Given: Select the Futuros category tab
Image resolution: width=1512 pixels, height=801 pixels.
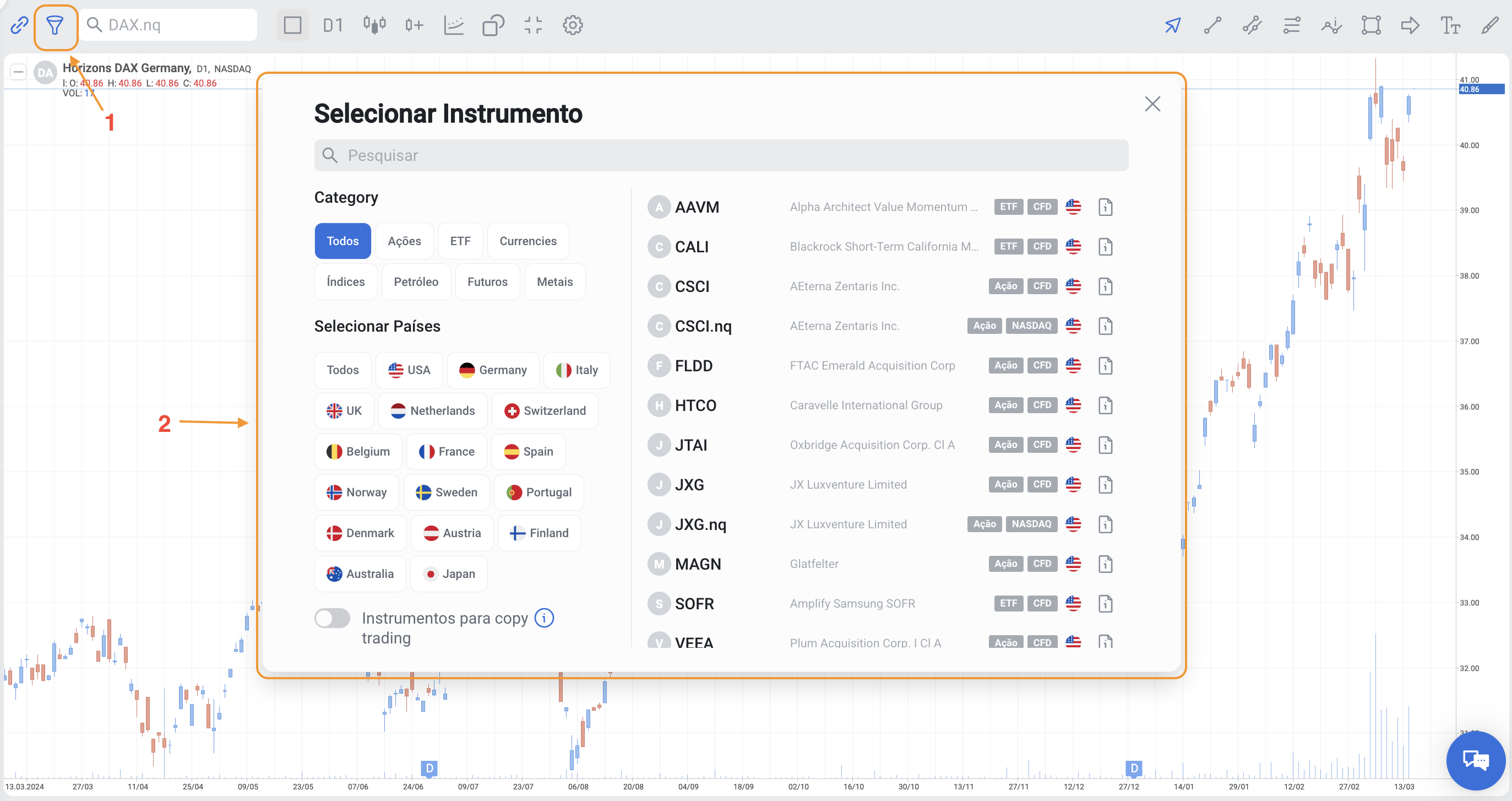Looking at the screenshot, I should click(x=487, y=282).
